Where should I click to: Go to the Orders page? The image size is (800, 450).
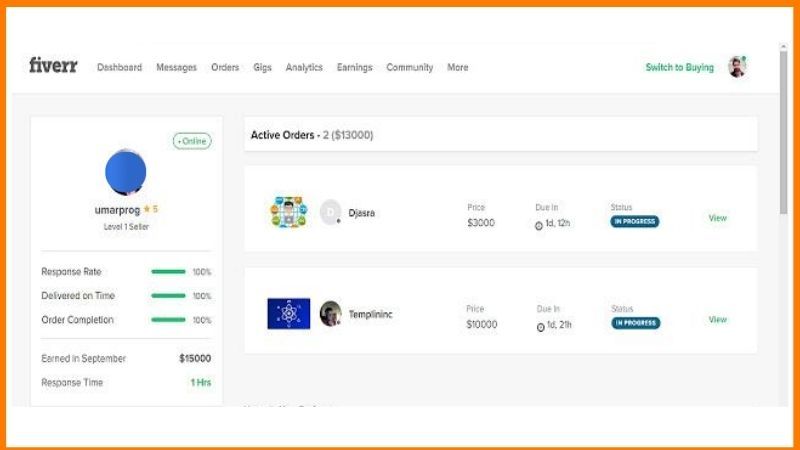coord(225,67)
